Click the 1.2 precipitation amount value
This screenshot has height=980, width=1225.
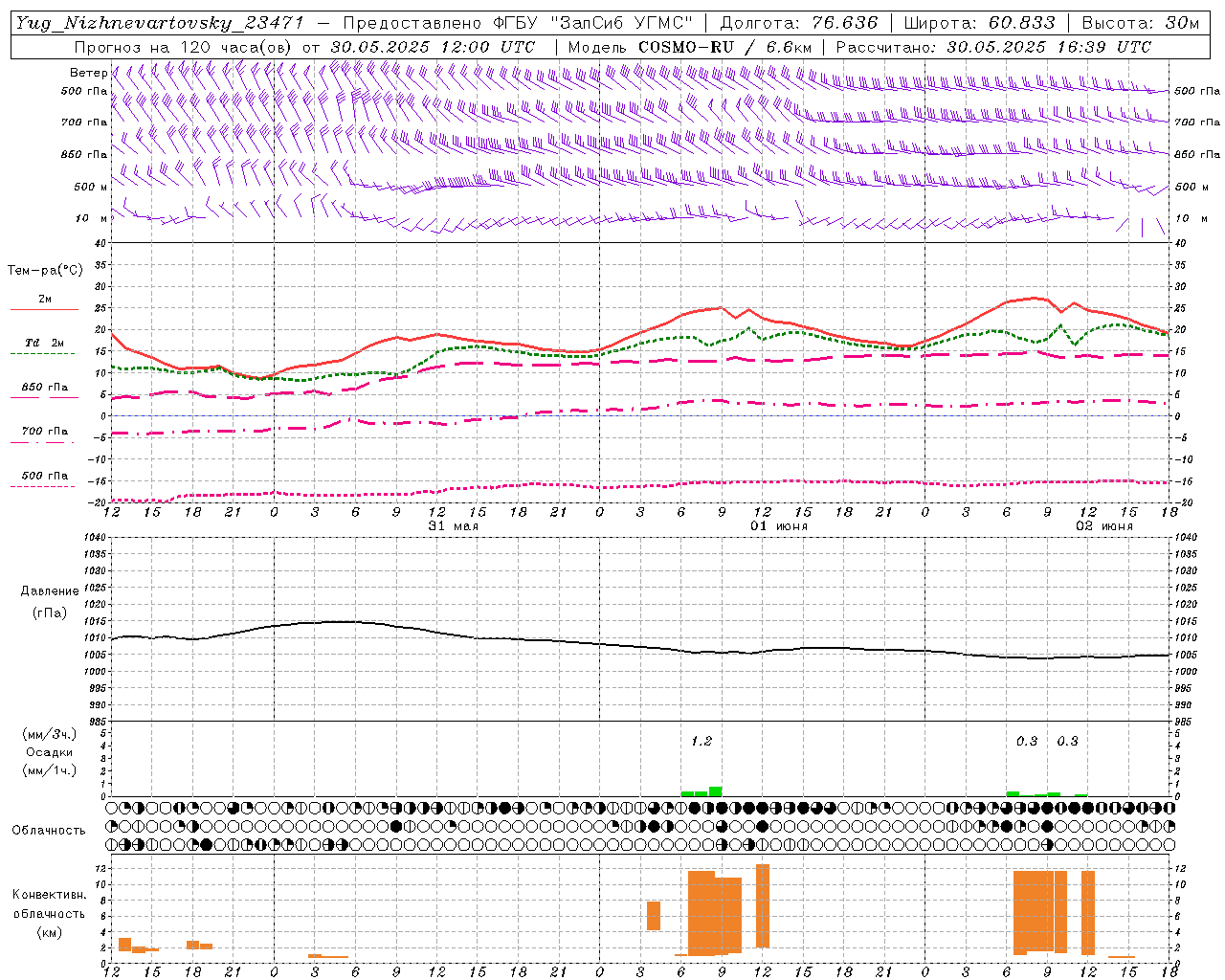[702, 741]
